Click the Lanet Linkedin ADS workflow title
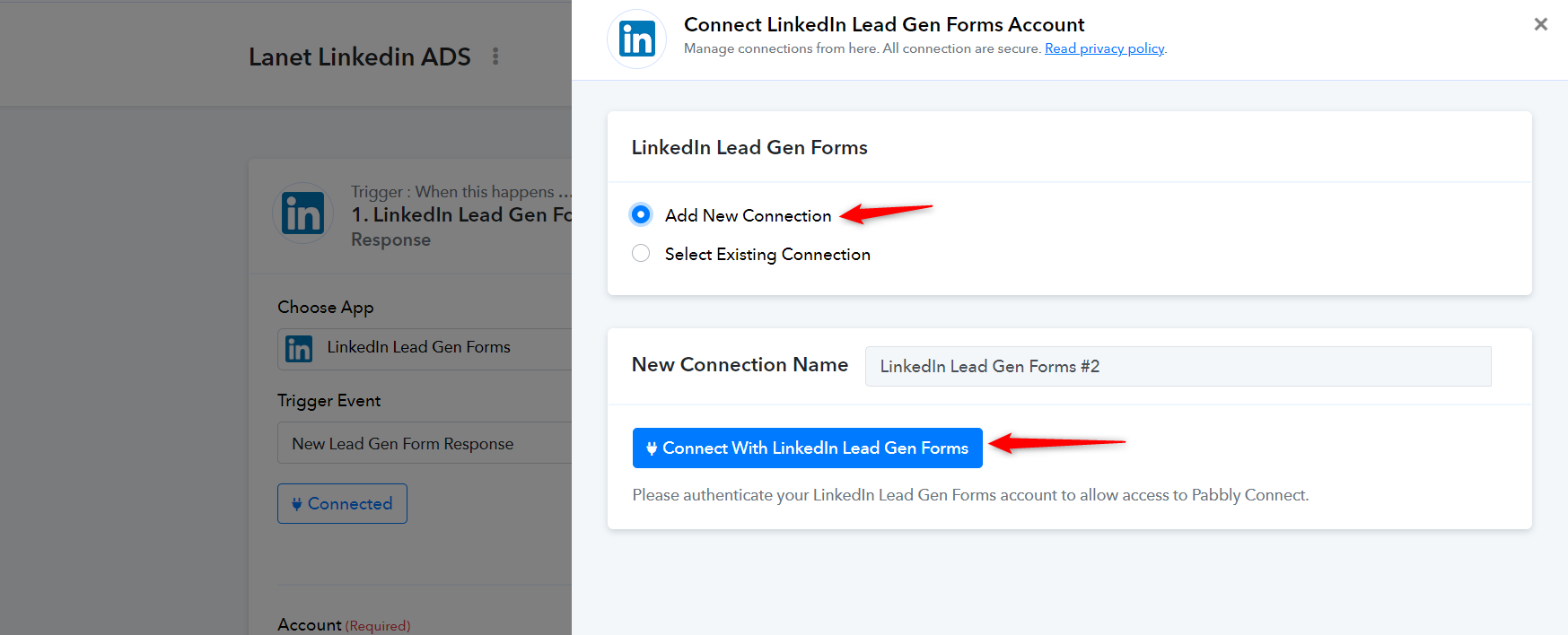The image size is (1568, 635). (x=360, y=57)
